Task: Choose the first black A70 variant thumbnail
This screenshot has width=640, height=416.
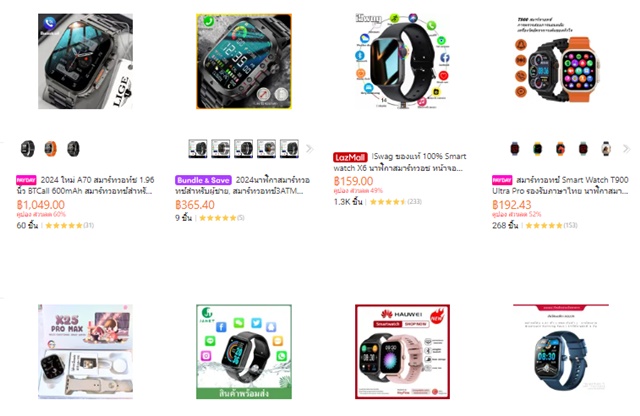Action: click(28, 149)
